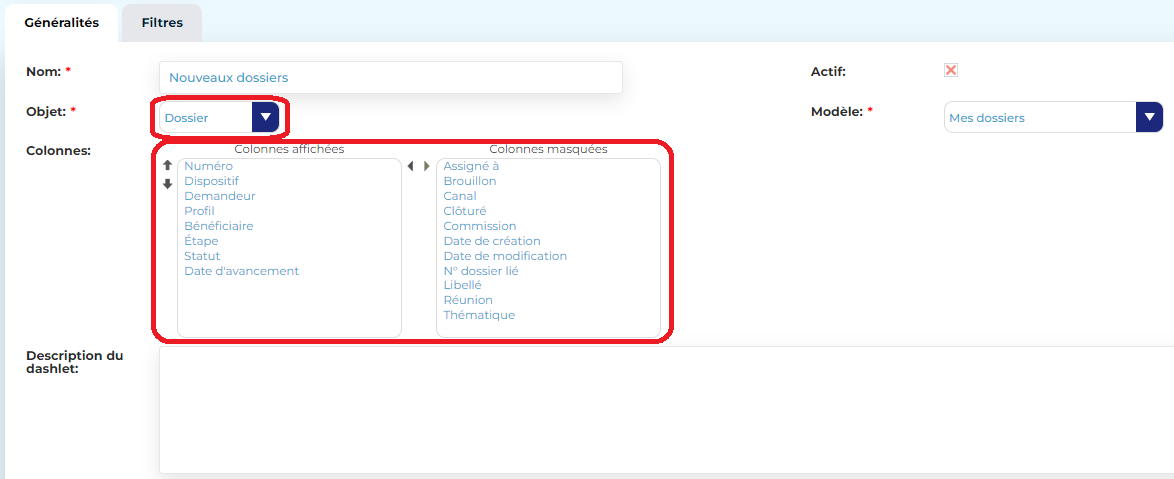The height and width of the screenshot is (479, 1174).
Task: Toggle the Actif checkbox
Action: (951, 70)
